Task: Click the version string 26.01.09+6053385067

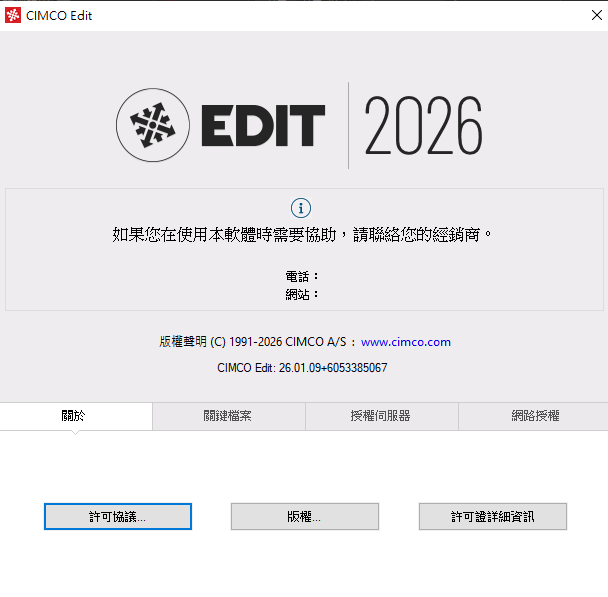Action: pyautogui.click(x=333, y=368)
